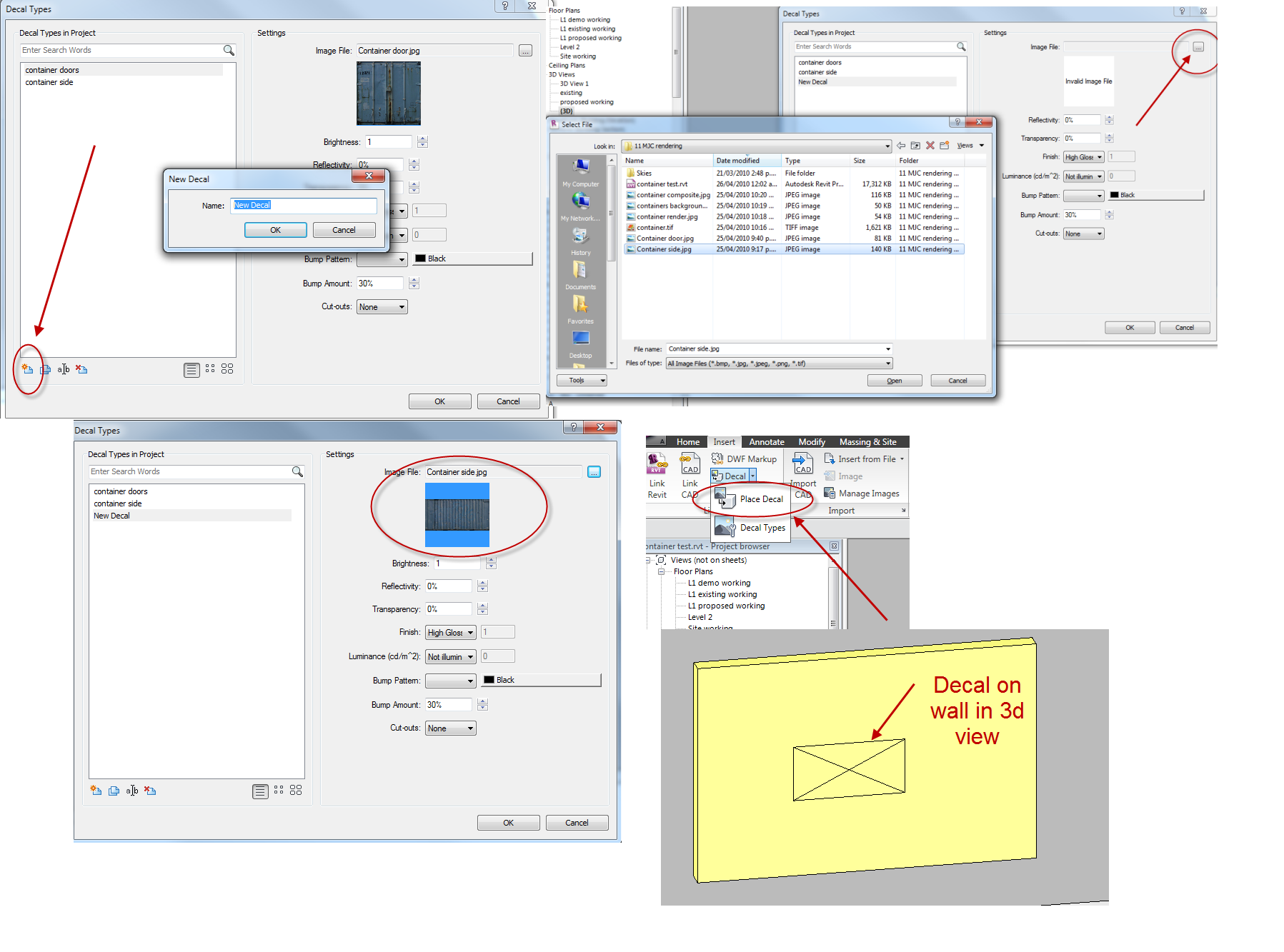1284x952 pixels.
Task: Click the Import CAD ribbon icon
Action: click(803, 476)
